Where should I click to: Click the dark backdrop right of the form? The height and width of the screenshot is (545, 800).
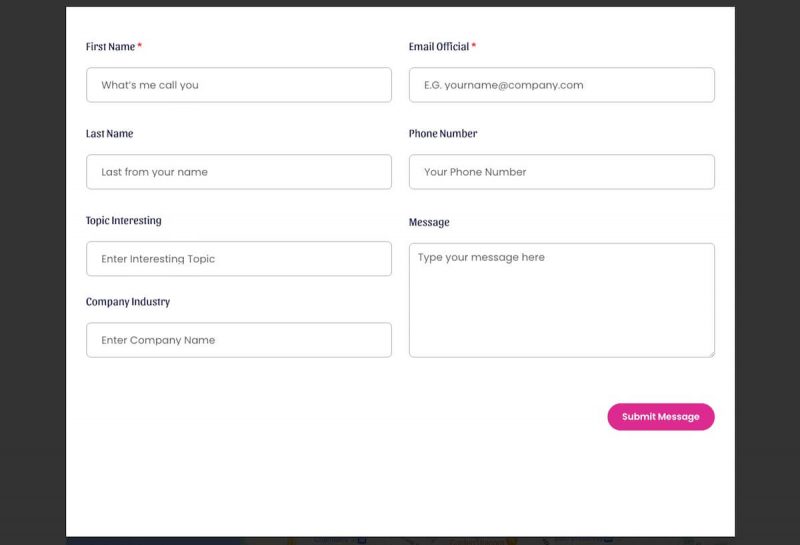click(x=767, y=270)
